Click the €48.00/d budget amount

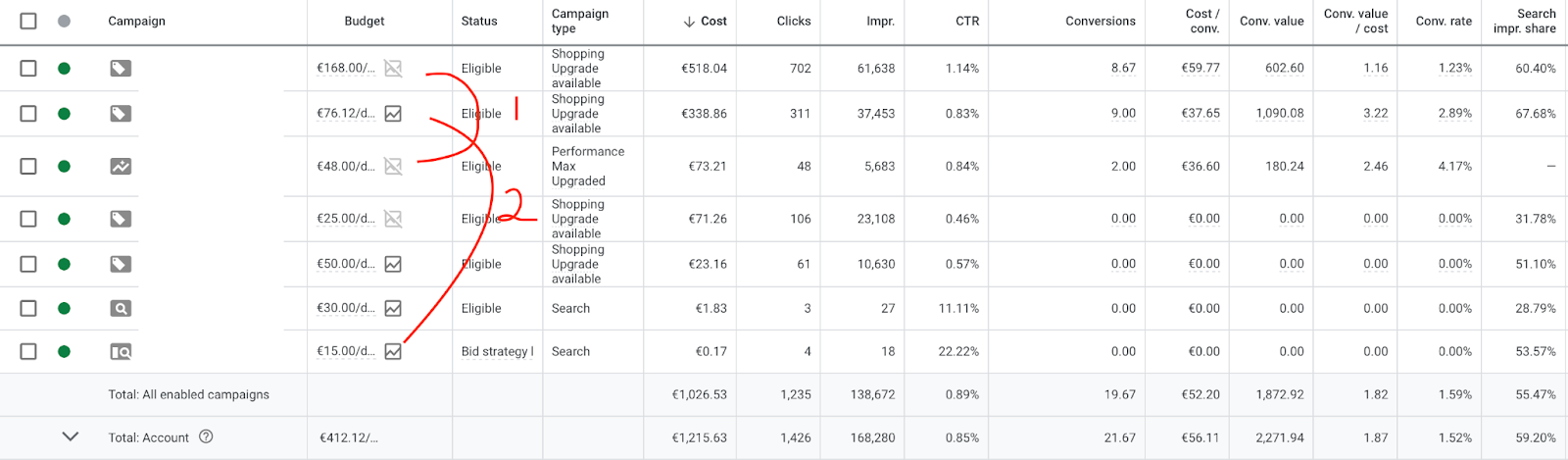345,167
